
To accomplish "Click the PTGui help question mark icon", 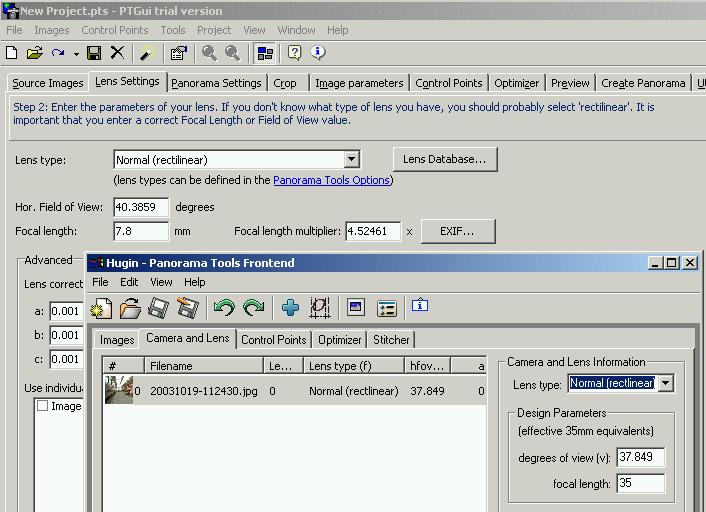I will [x=295, y=53].
